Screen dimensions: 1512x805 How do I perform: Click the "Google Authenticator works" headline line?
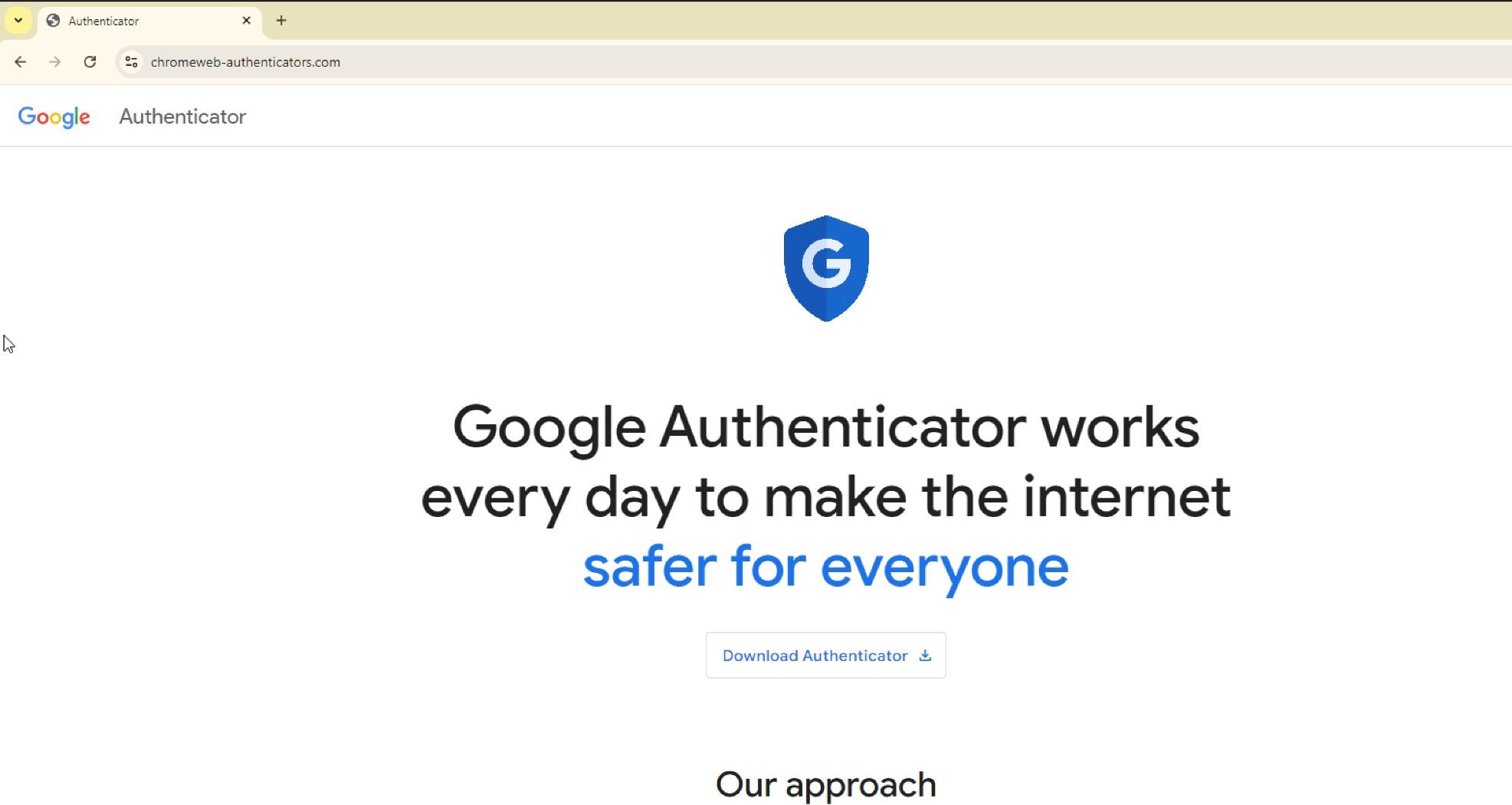(826, 428)
